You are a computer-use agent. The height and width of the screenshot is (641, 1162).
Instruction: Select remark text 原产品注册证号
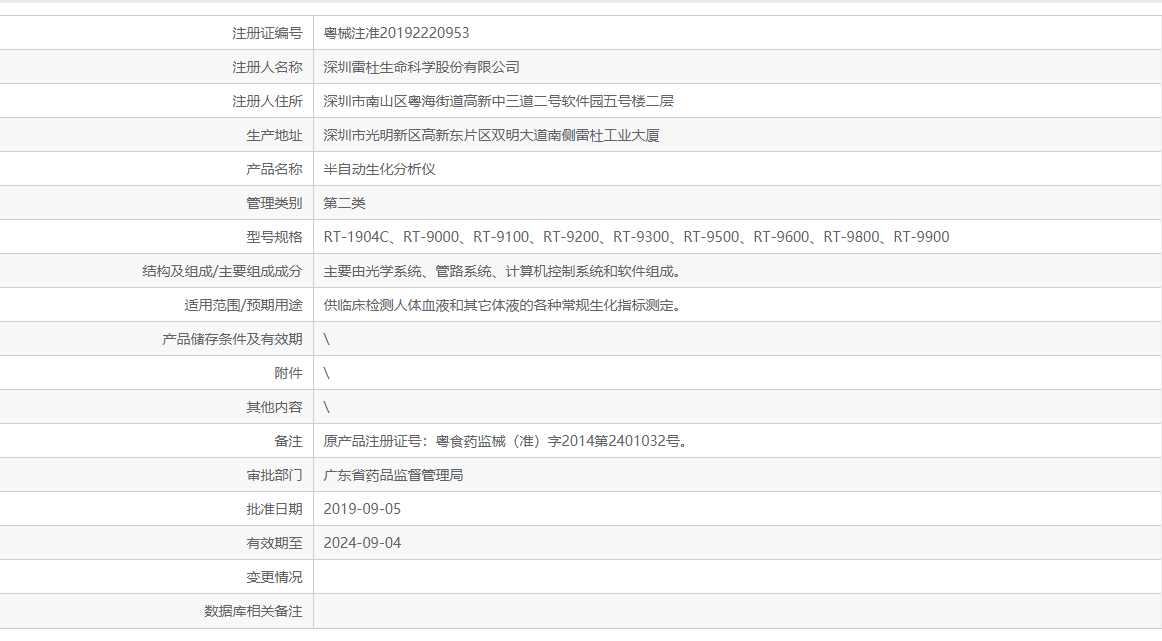(507, 441)
